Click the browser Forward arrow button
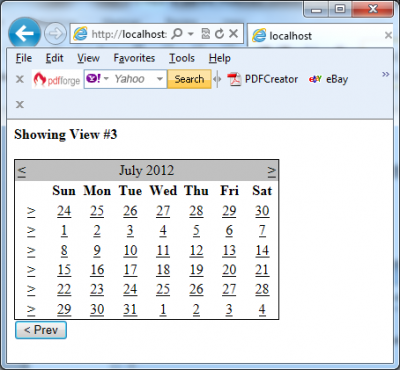 (x=55, y=33)
